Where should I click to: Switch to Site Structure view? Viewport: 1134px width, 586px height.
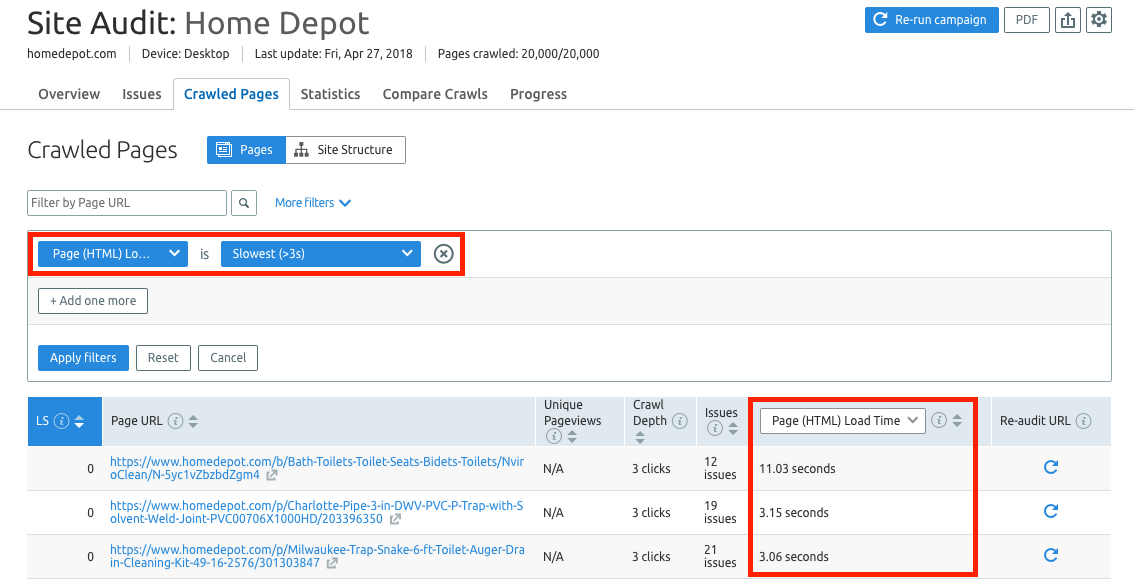click(345, 150)
